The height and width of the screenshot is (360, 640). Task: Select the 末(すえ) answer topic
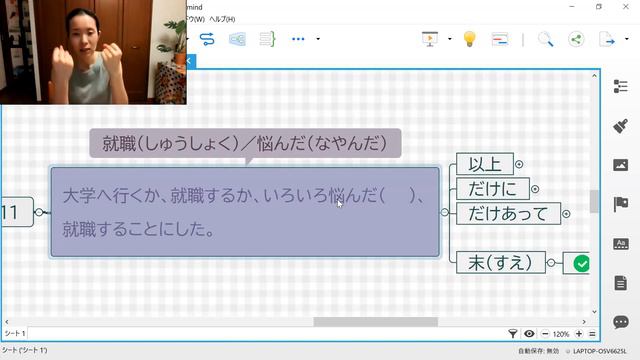[x=501, y=262]
